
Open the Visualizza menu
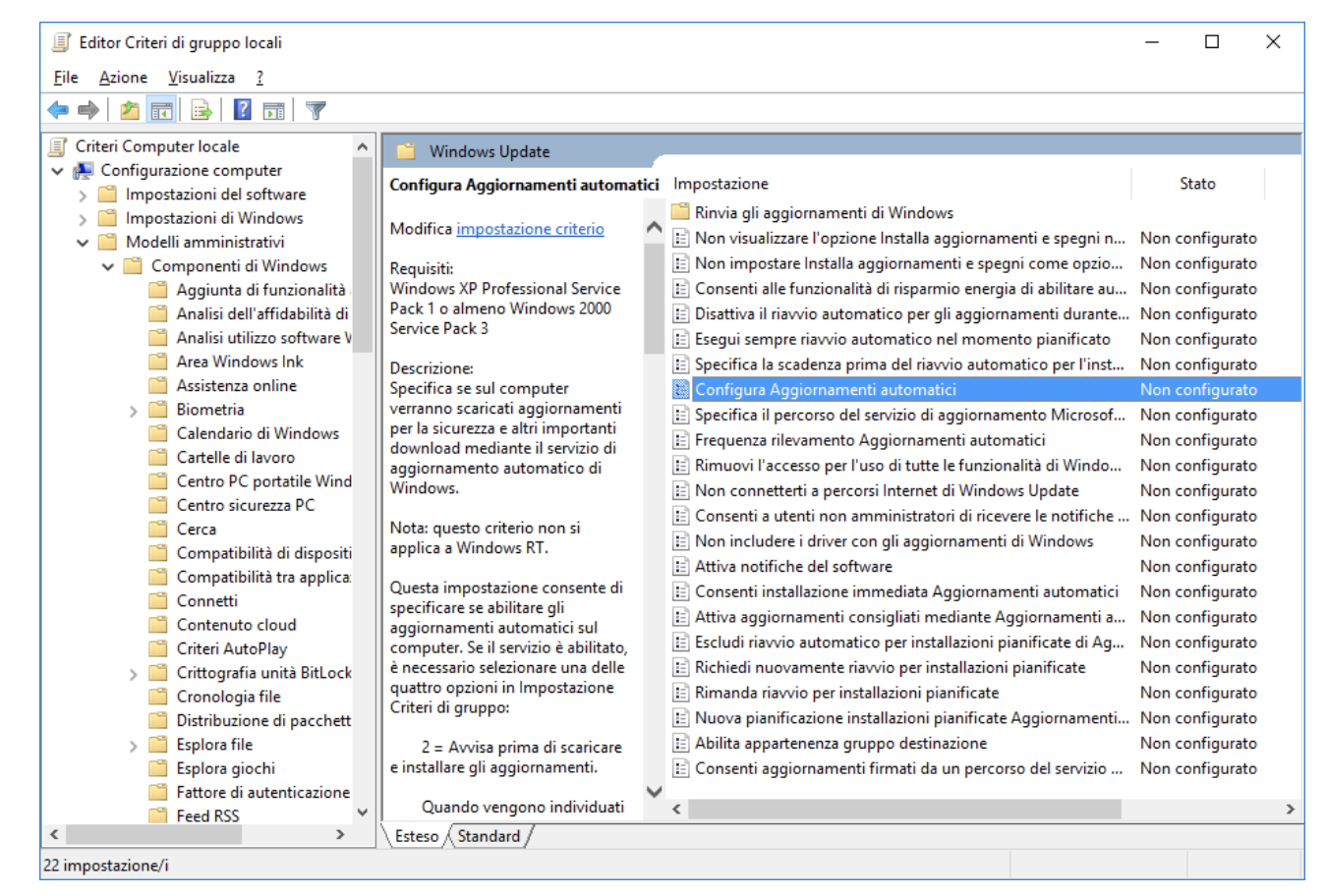[x=202, y=78]
